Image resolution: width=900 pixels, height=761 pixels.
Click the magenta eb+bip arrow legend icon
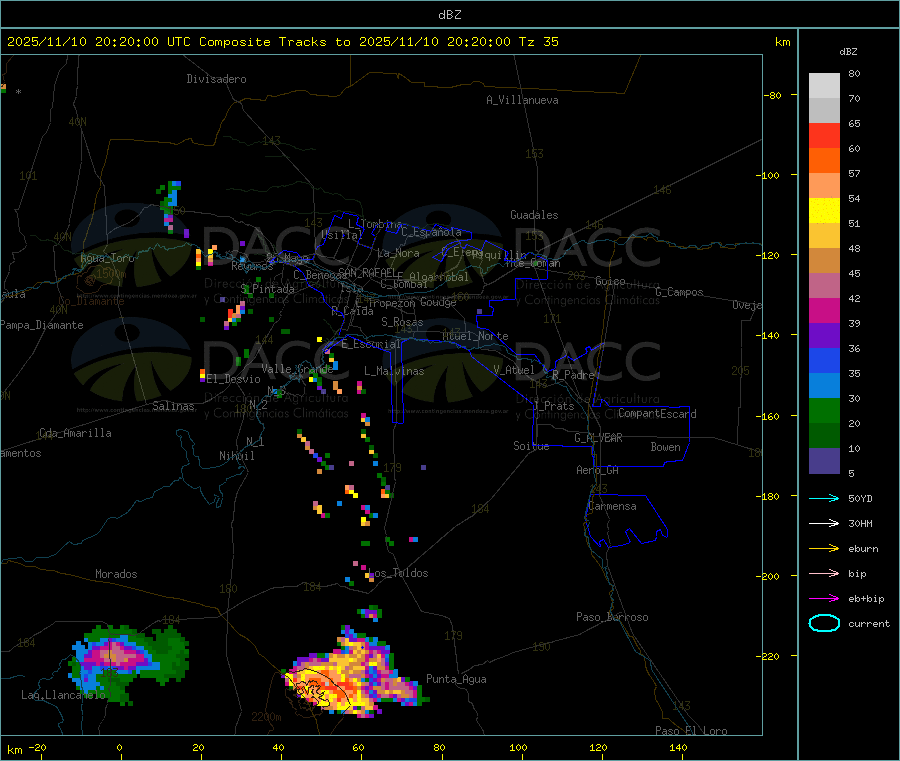tap(824, 599)
